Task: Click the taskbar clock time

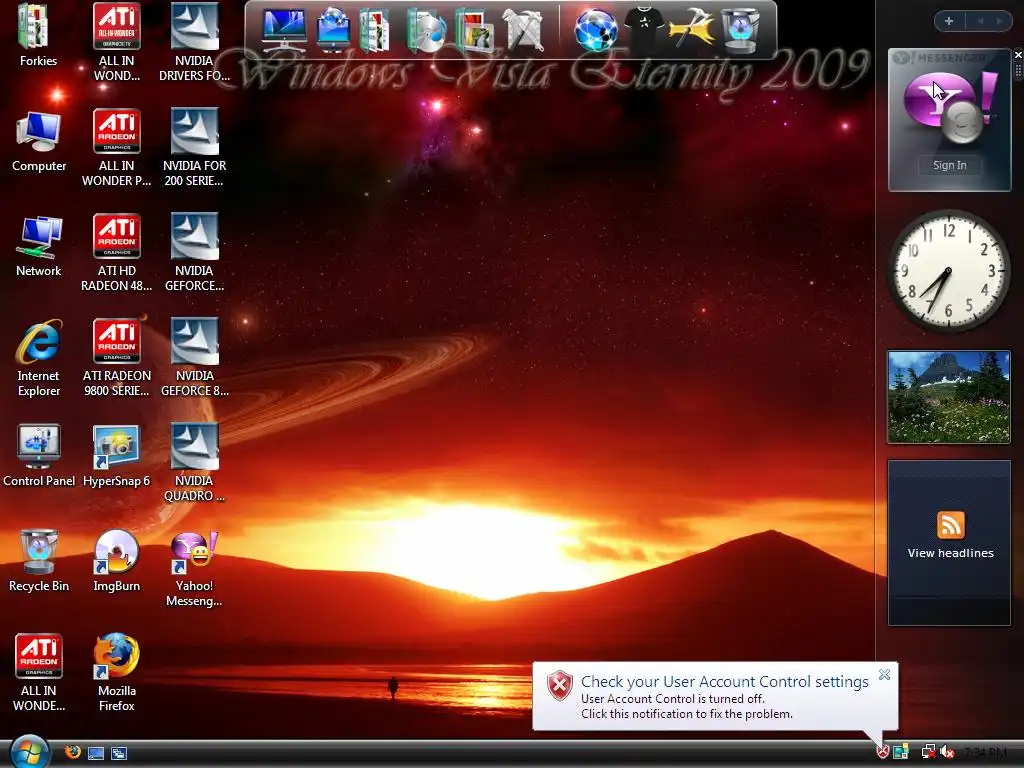Action: (x=985, y=752)
